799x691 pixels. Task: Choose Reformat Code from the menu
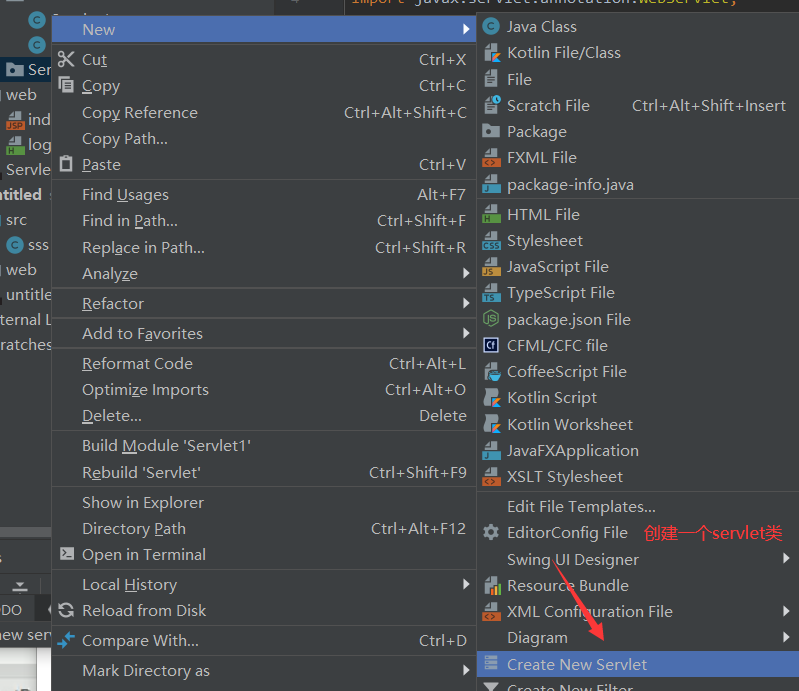[x=137, y=364]
